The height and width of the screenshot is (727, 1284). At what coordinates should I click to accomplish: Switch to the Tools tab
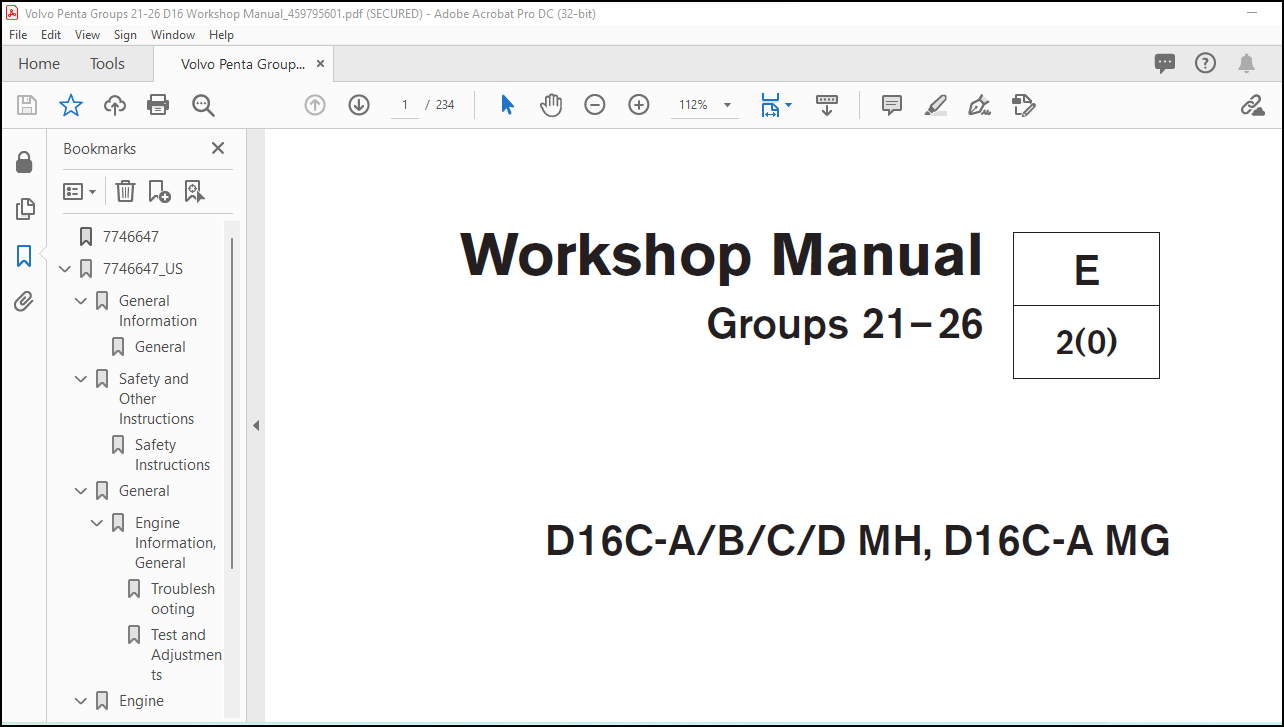[x=107, y=64]
